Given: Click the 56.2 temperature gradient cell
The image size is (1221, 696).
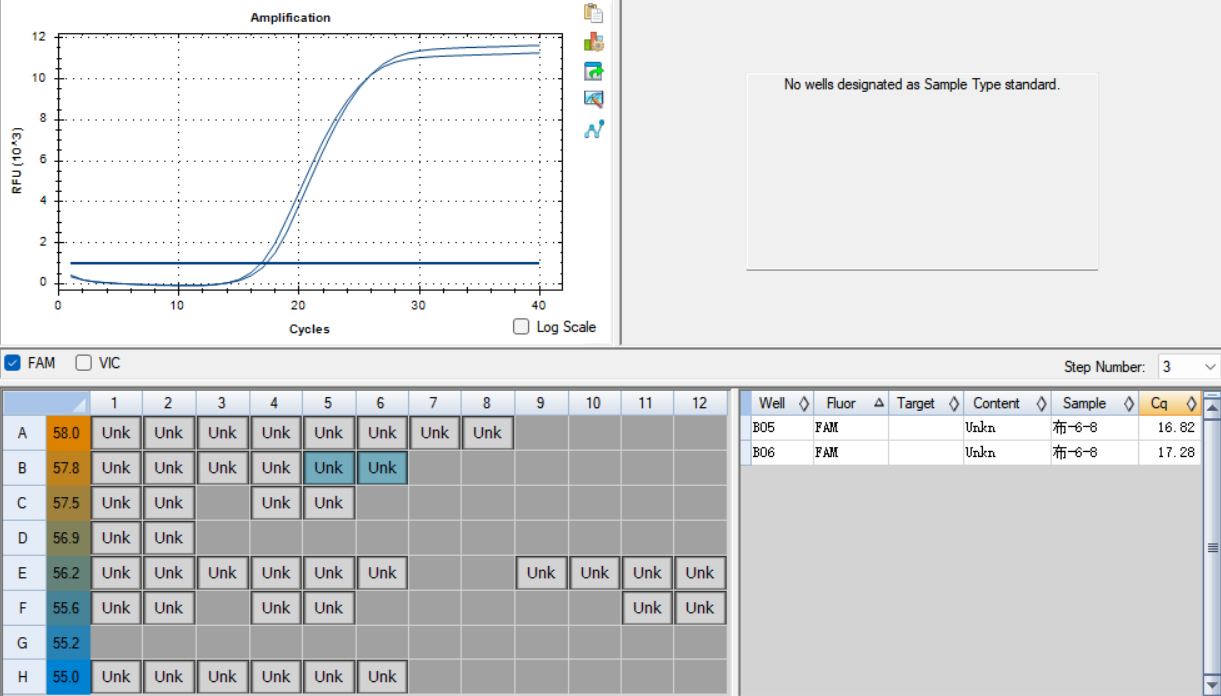Looking at the screenshot, I should click(68, 573).
